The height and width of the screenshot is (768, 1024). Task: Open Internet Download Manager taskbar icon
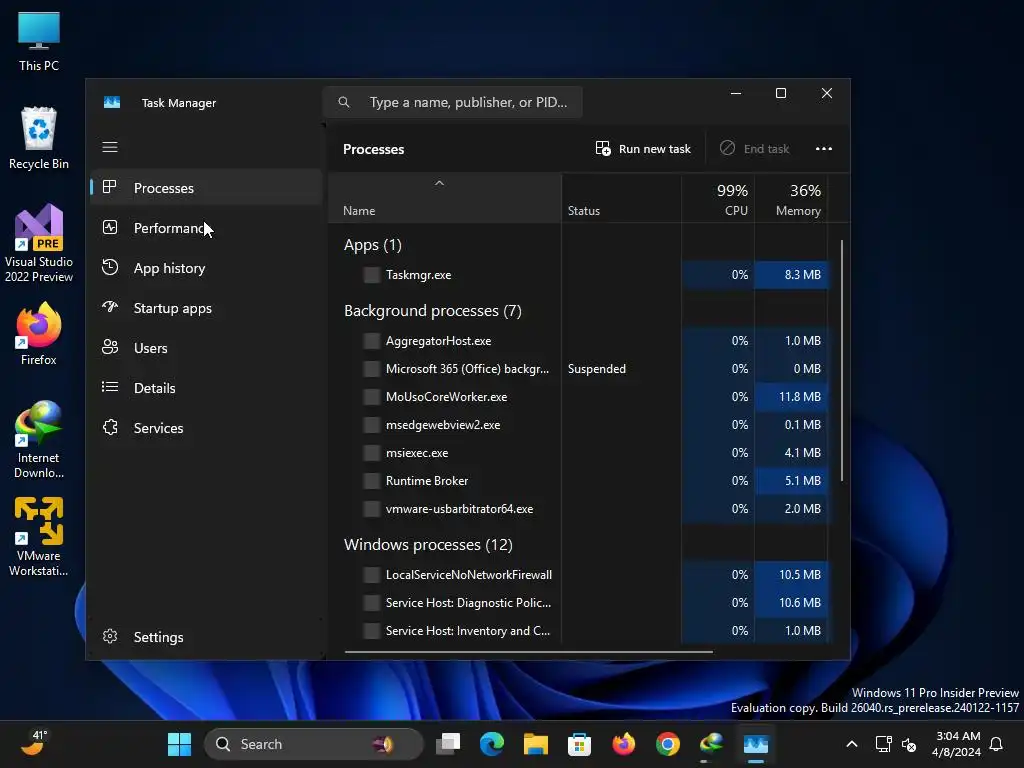coord(711,744)
